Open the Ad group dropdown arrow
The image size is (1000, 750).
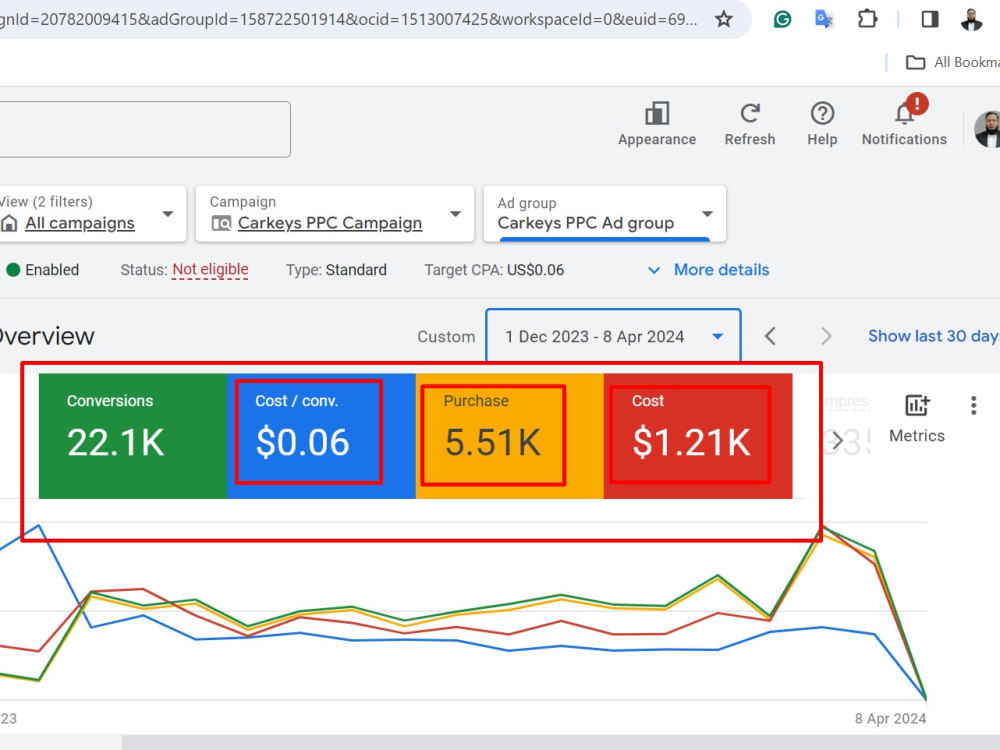pyautogui.click(x=707, y=214)
